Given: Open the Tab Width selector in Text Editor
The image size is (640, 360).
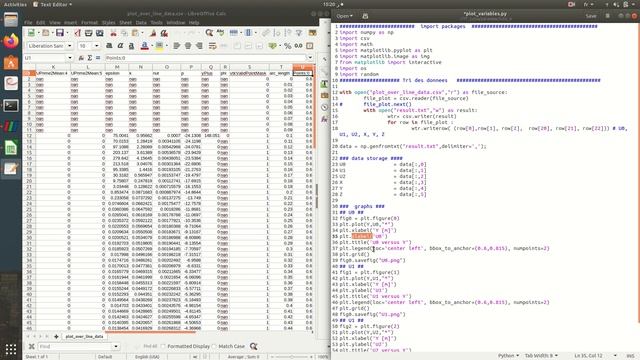Looking at the screenshot, I should point(541,356).
